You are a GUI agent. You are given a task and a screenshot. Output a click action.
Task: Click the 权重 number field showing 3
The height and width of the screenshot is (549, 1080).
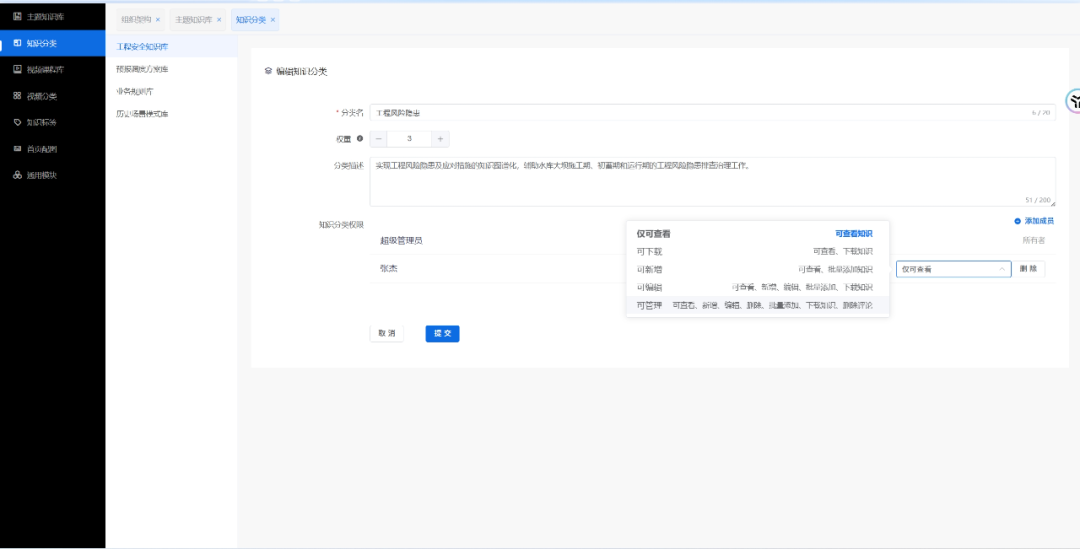pyautogui.click(x=409, y=138)
